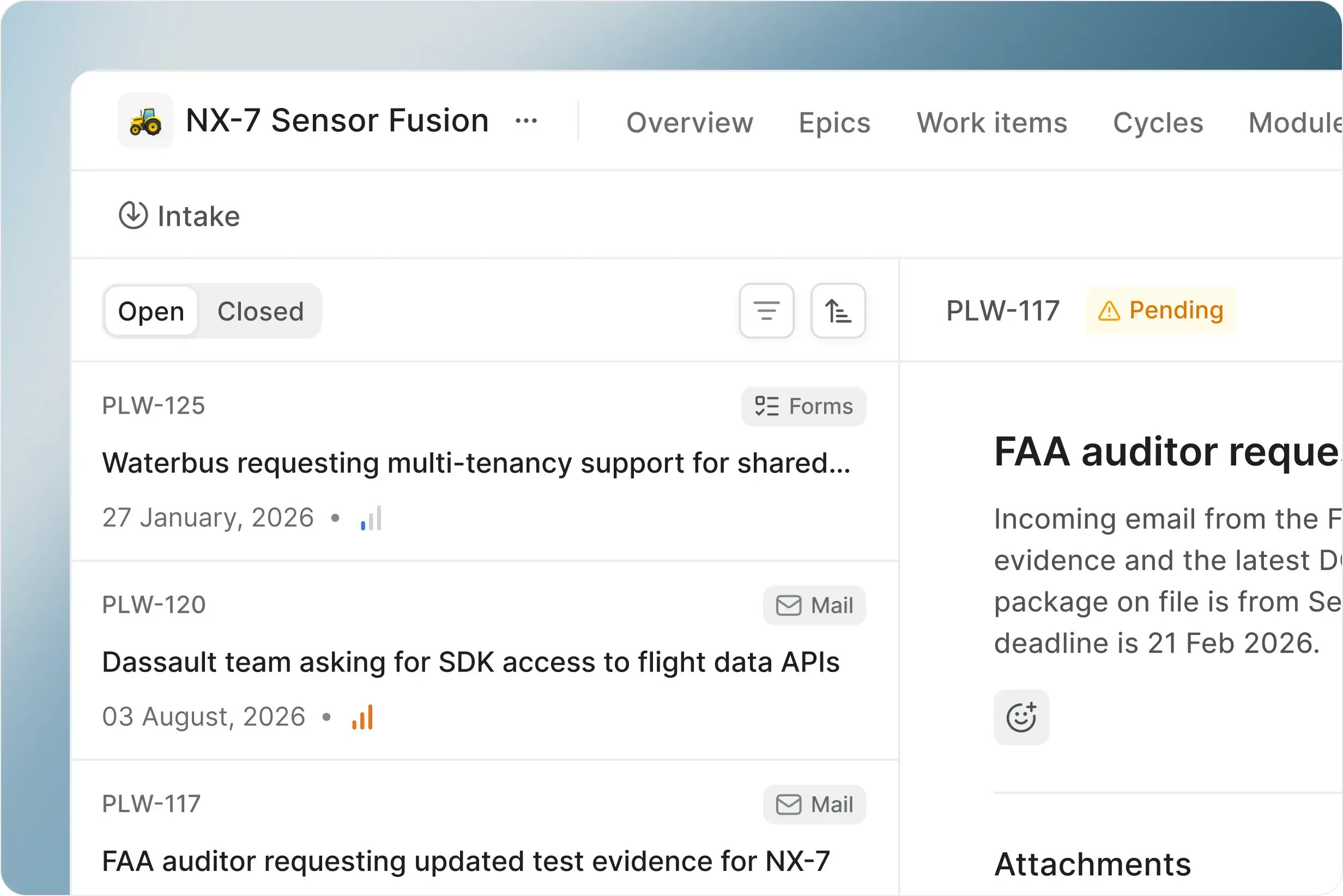Open the project options ellipsis menu

point(526,120)
